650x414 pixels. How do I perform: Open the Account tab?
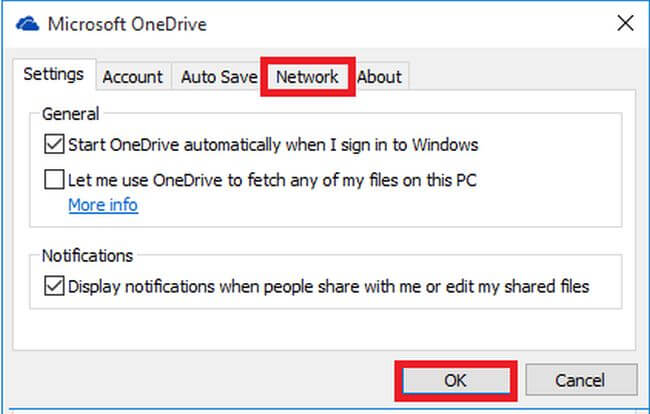(x=133, y=76)
